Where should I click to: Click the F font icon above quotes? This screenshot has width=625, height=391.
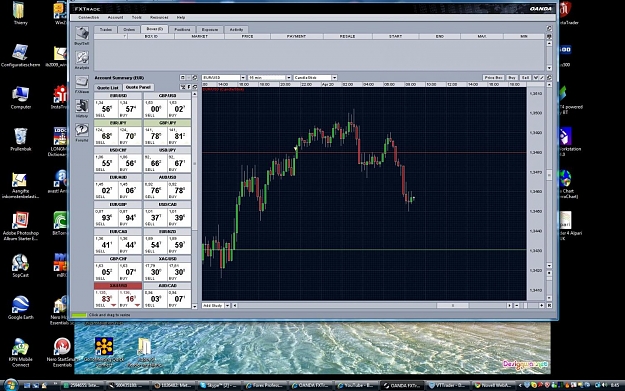click(x=189, y=87)
